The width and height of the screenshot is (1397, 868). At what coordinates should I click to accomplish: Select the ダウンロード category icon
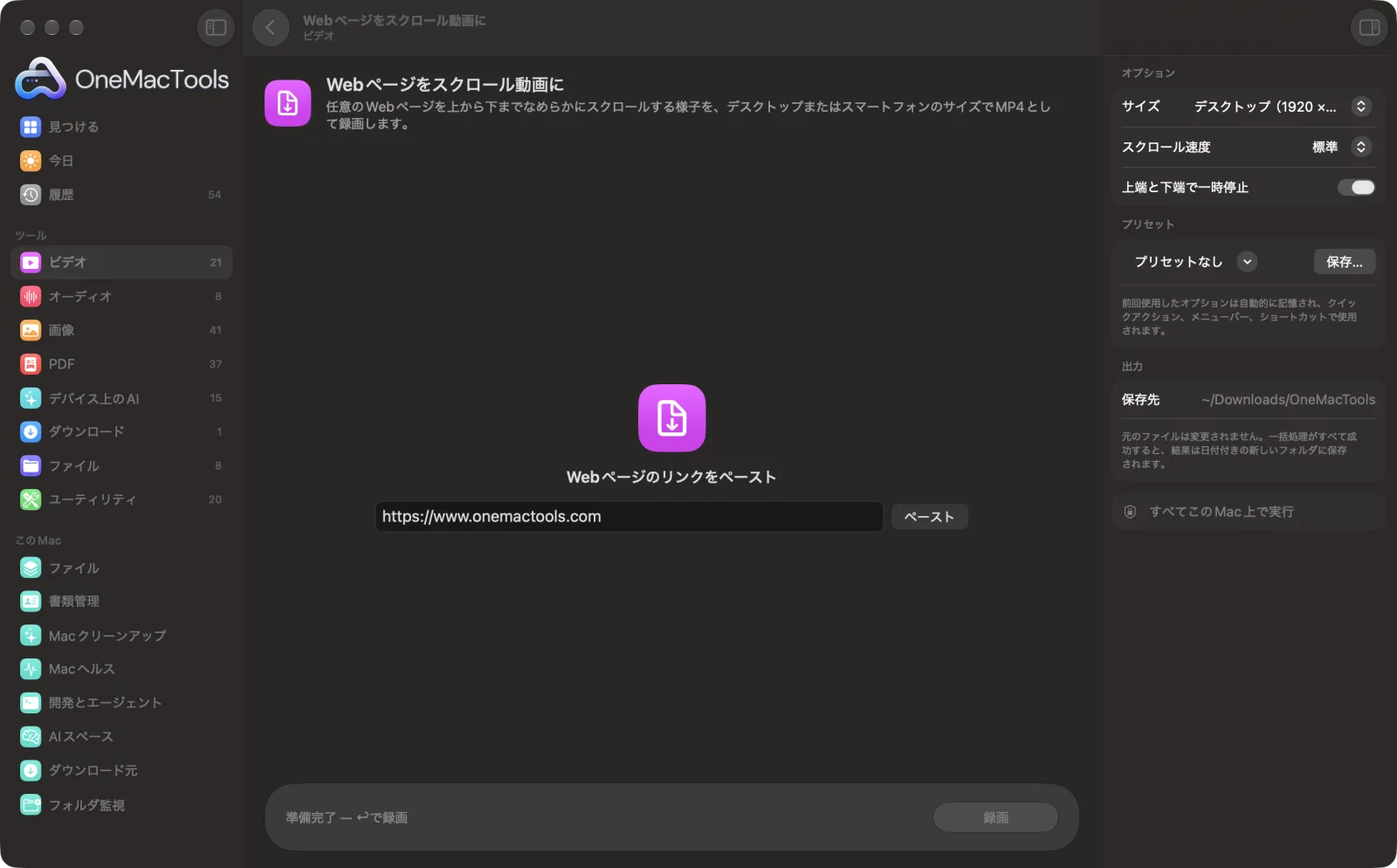(x=31, y=432)
